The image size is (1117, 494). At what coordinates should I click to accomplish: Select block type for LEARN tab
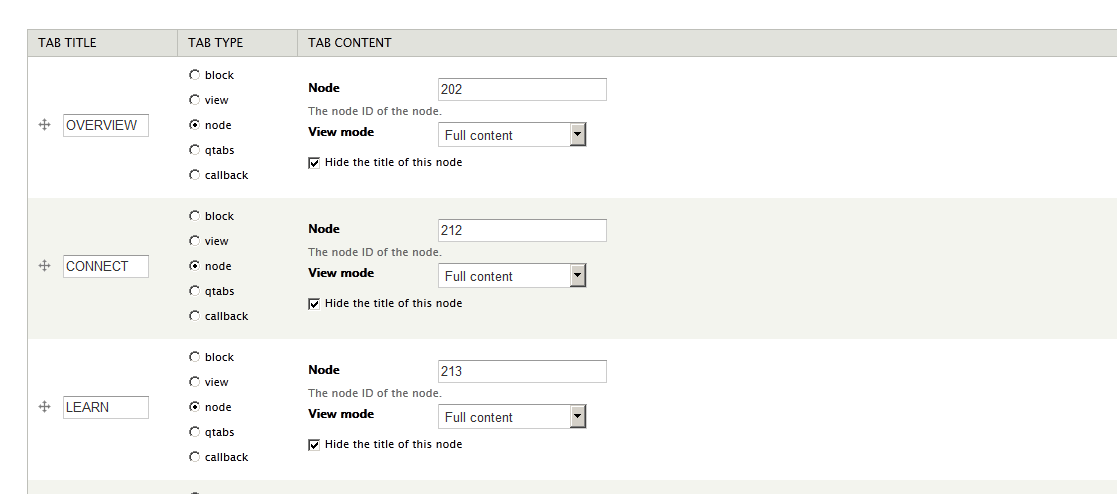pos(194,356)
